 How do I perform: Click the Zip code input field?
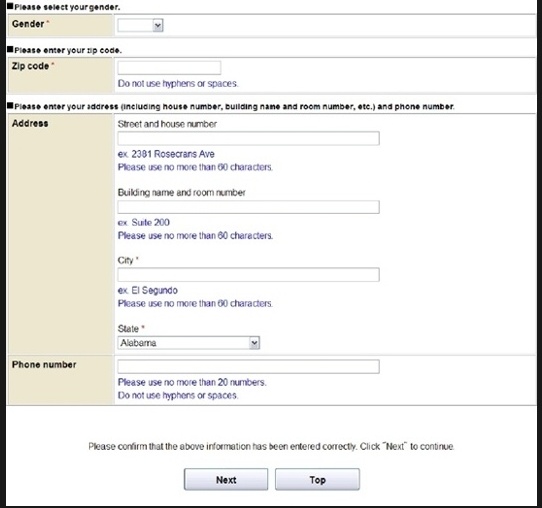(169, 68)
